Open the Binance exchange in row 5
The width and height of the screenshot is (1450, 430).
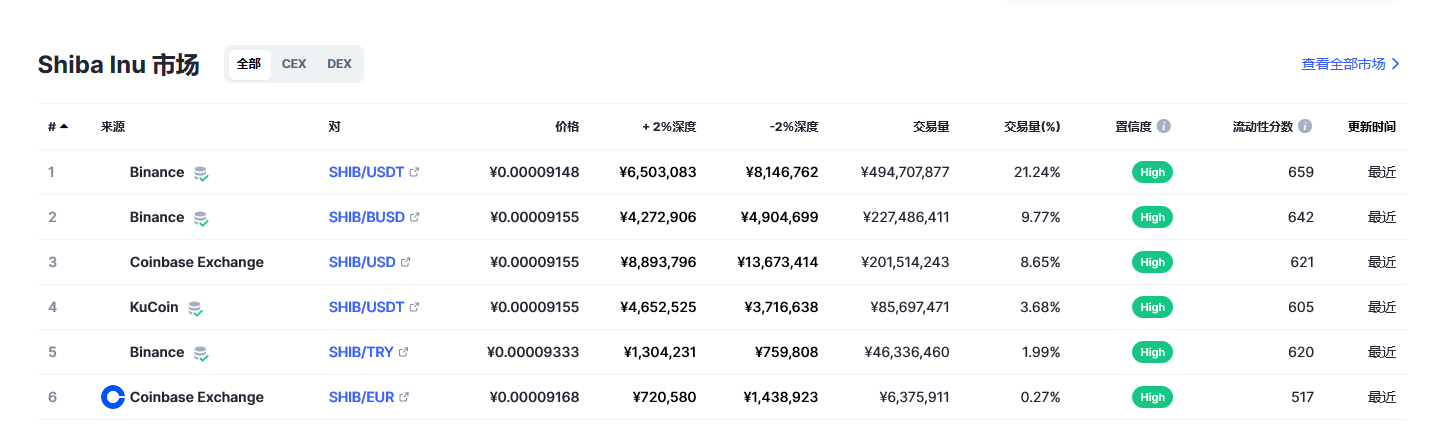coord(157,352)
